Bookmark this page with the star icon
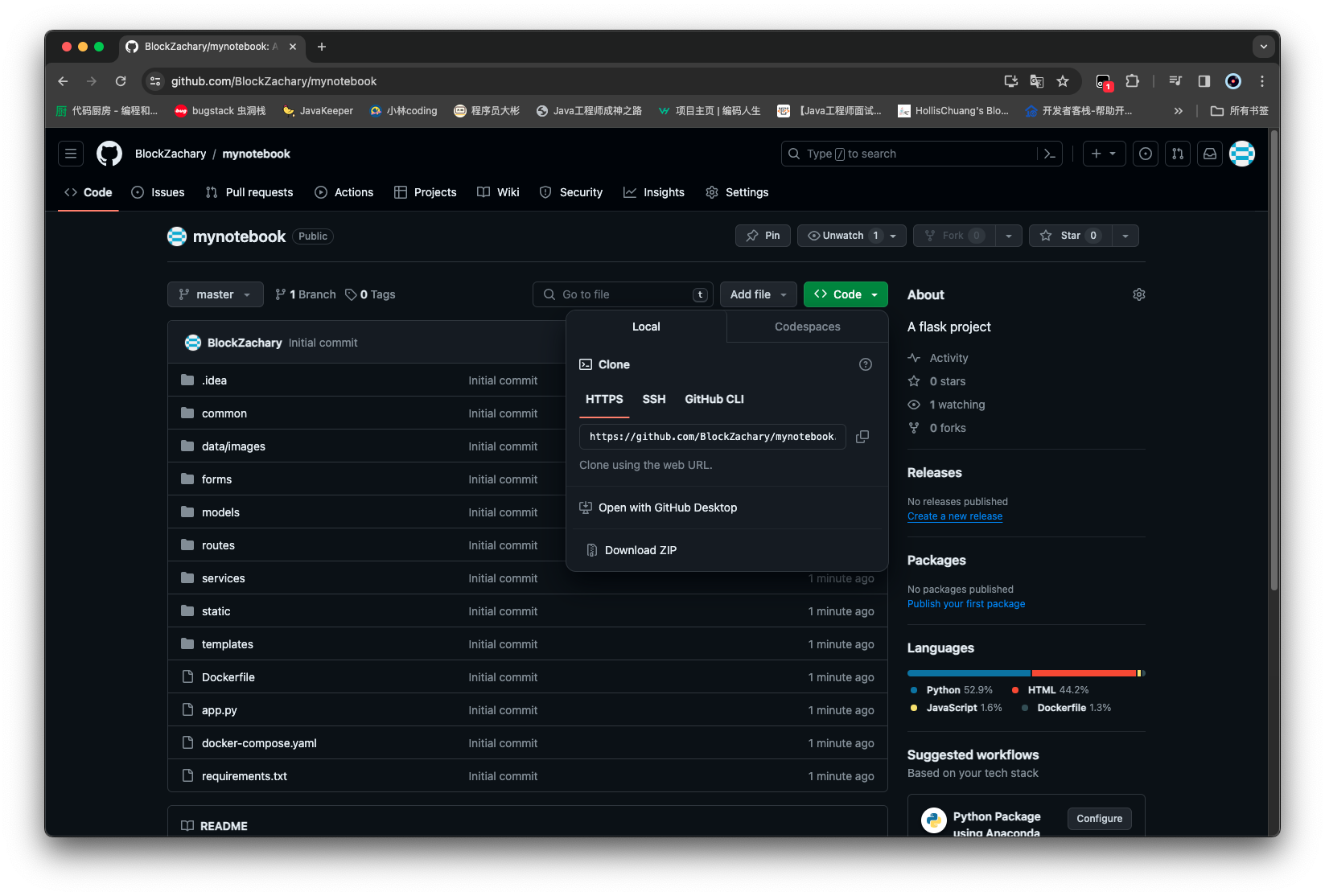This screenshot has height=896, width=1325. coord(1063,81)
